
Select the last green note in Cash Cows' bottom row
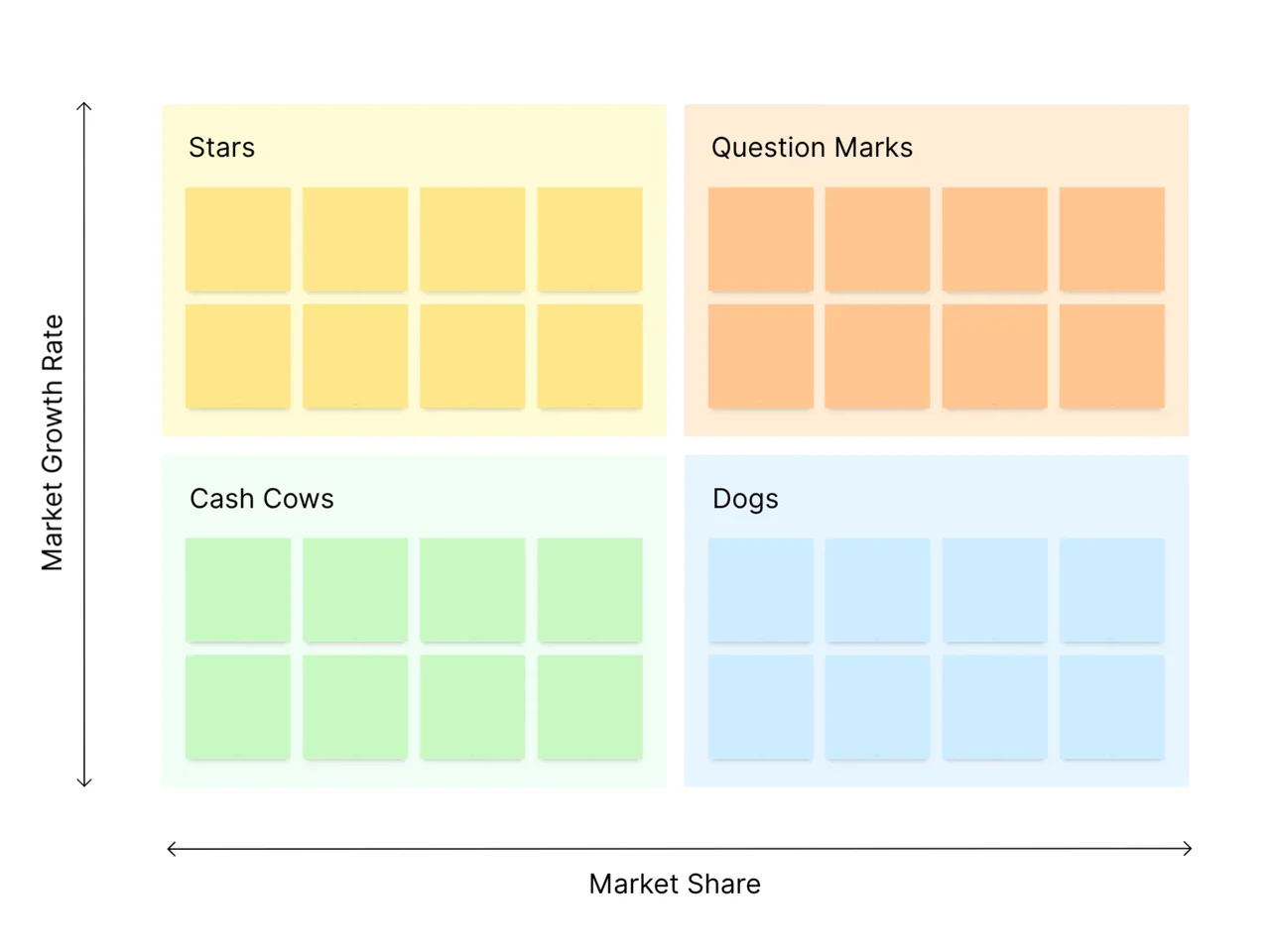(589, 707)
